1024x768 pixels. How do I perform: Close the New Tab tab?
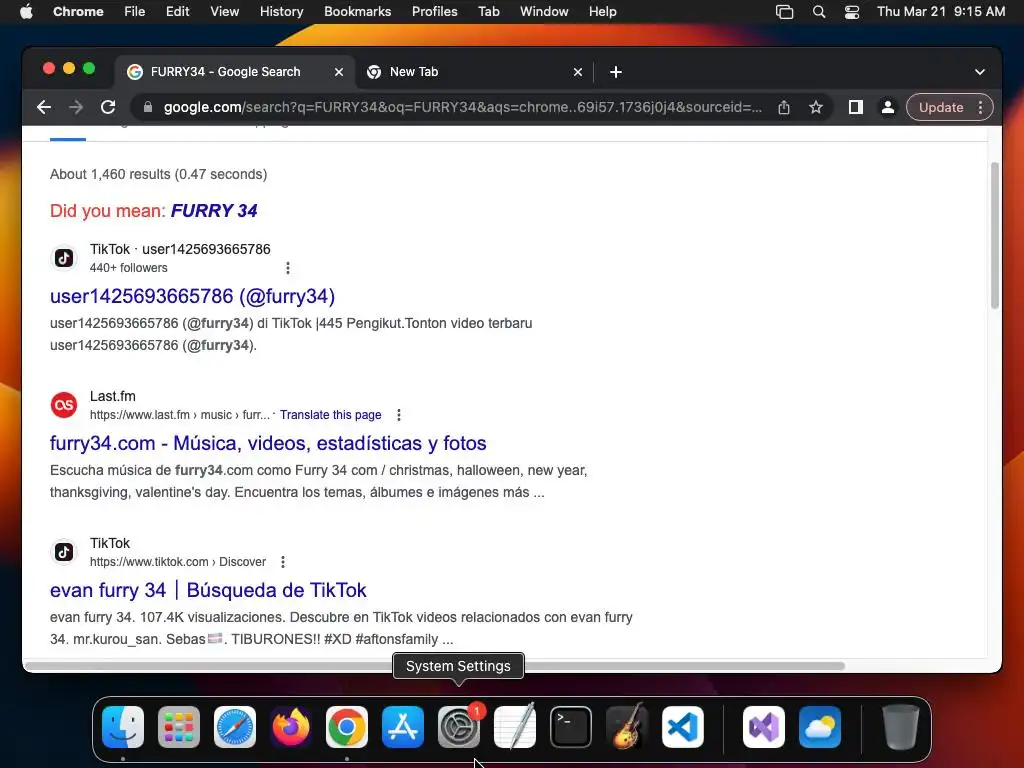click(577, 72)
